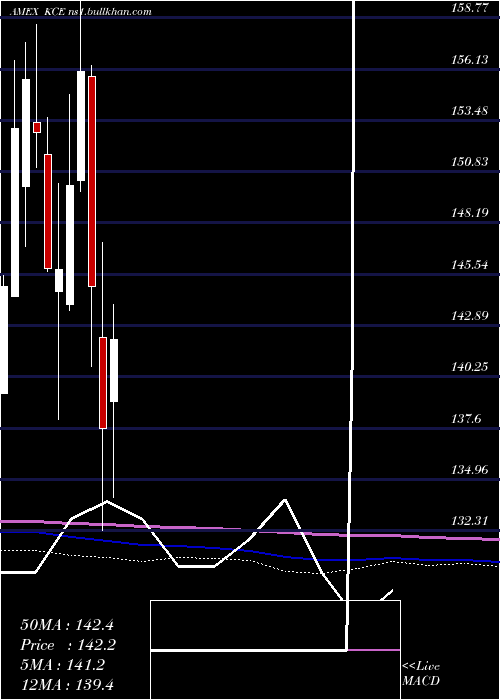Click the 148.19 price axis label
The height and width of the screenshot is (700, 500).
471,212
